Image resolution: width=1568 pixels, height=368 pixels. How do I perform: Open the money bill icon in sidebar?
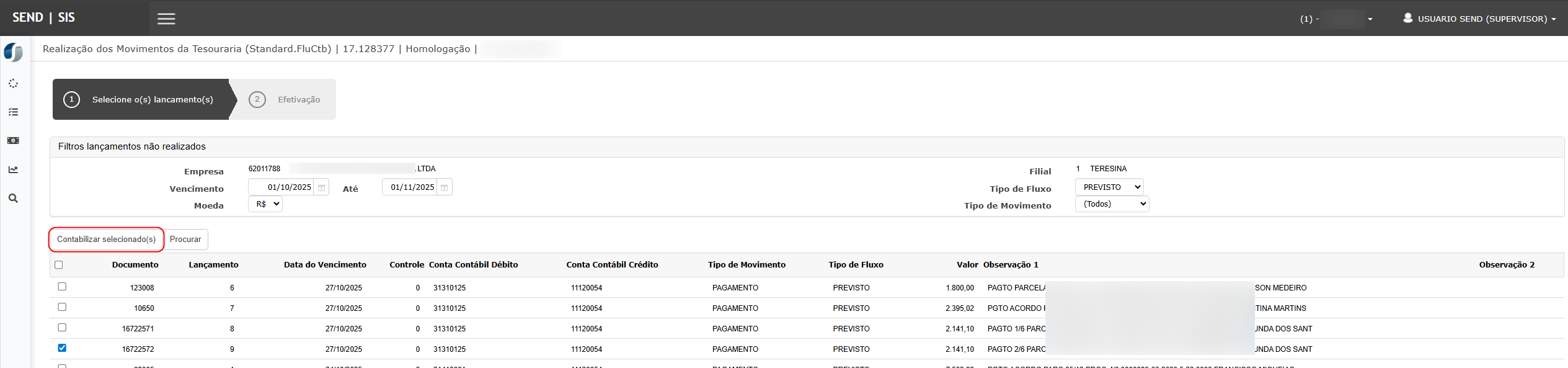(x=13, y=141)
